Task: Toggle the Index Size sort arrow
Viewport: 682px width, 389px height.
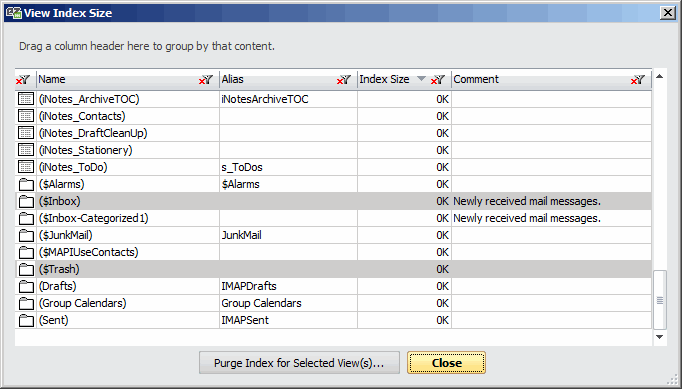Action: pyautogui.click(x=421, y=79)
